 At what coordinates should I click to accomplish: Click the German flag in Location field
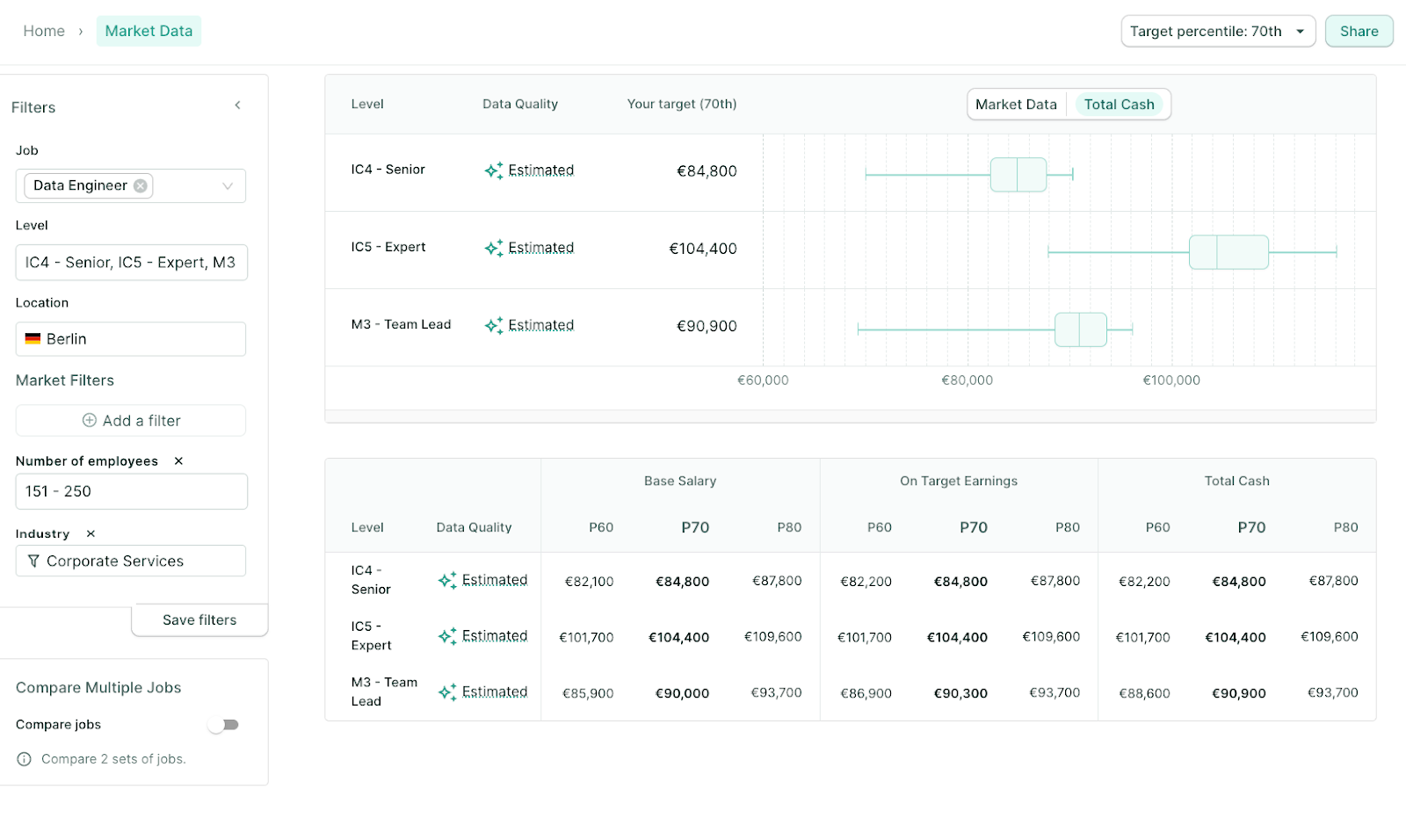(33, 338)
